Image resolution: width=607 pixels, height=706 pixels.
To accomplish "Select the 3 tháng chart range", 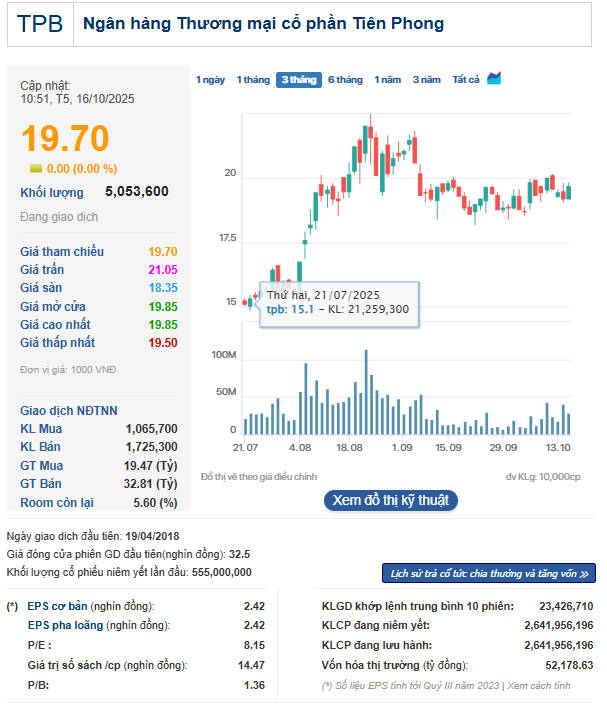I will (x=298, y=80).
